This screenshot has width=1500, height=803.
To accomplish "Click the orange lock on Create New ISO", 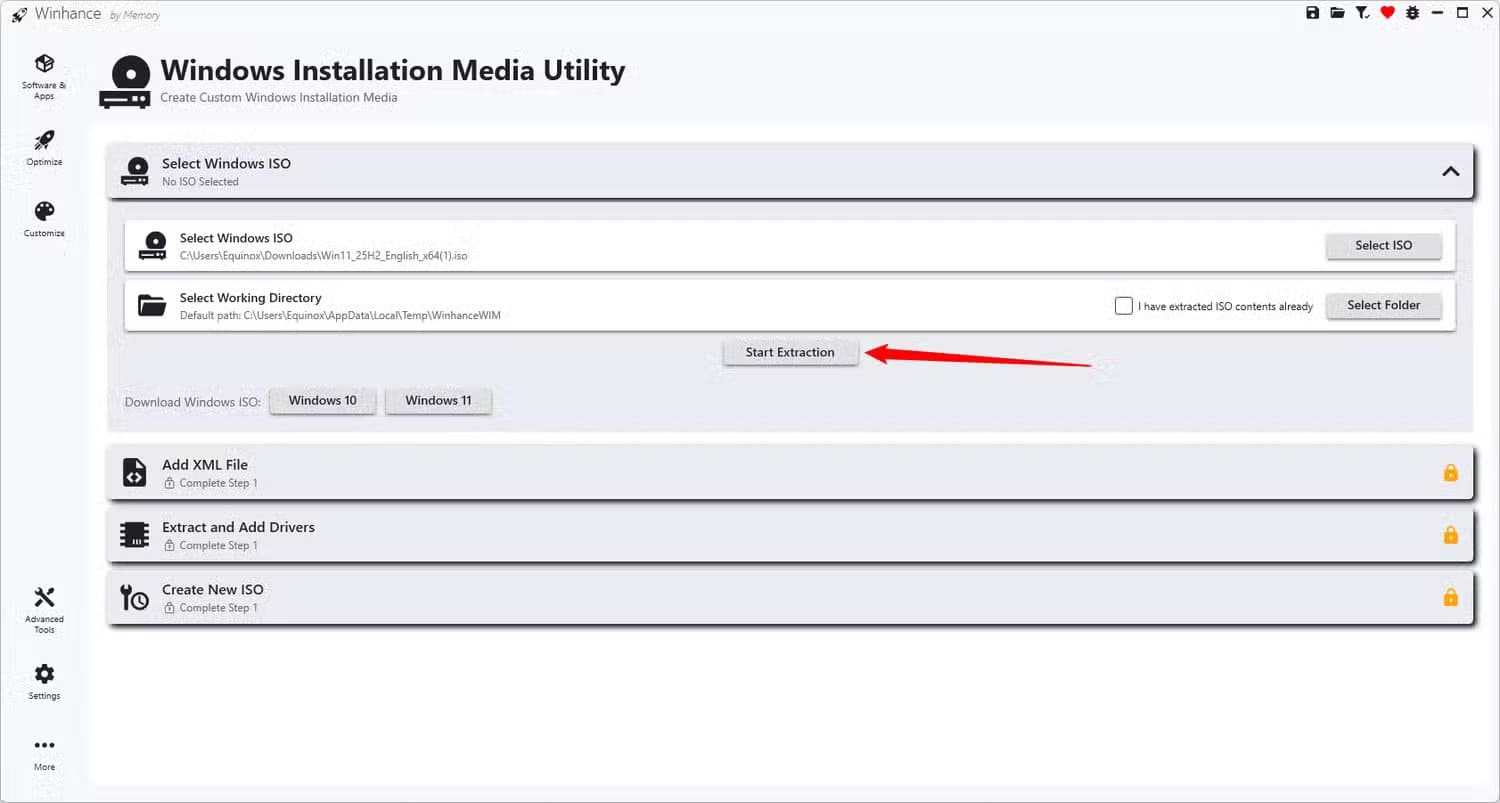I will pos(1450,597).
